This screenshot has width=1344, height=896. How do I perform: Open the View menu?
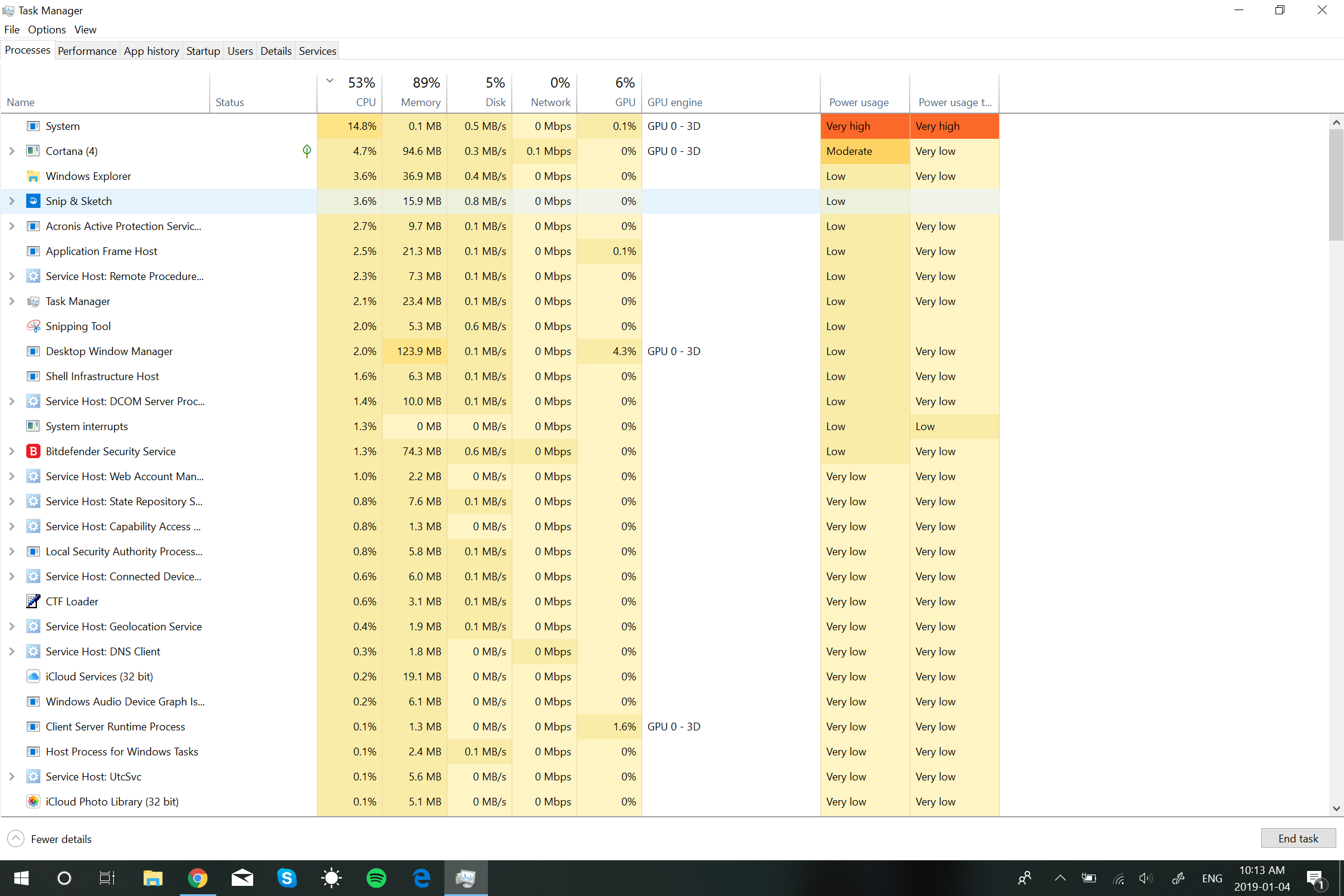point(85,29)
